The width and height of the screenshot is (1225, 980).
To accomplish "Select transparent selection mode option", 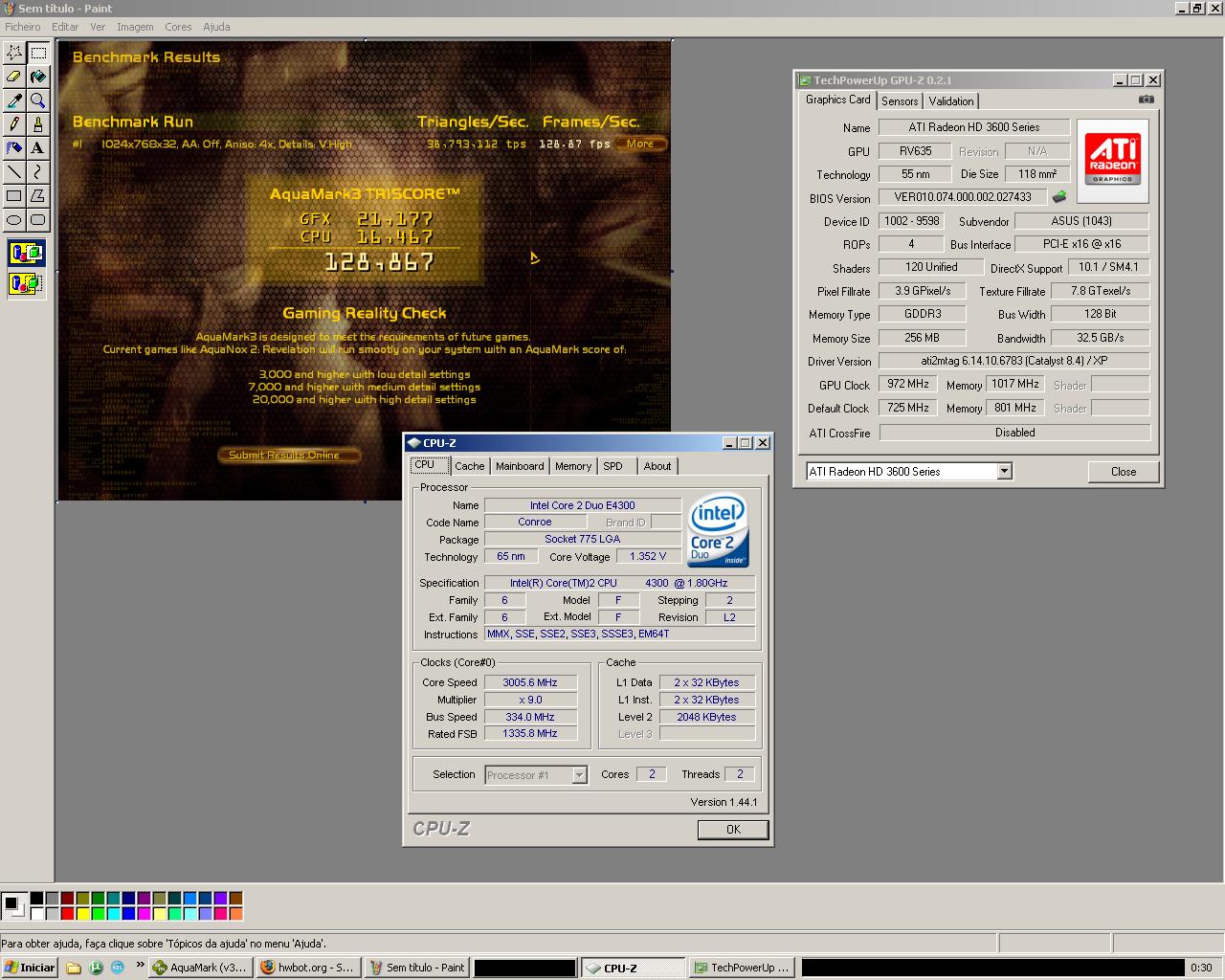I will pyautogui.click(x=26, y=283).
